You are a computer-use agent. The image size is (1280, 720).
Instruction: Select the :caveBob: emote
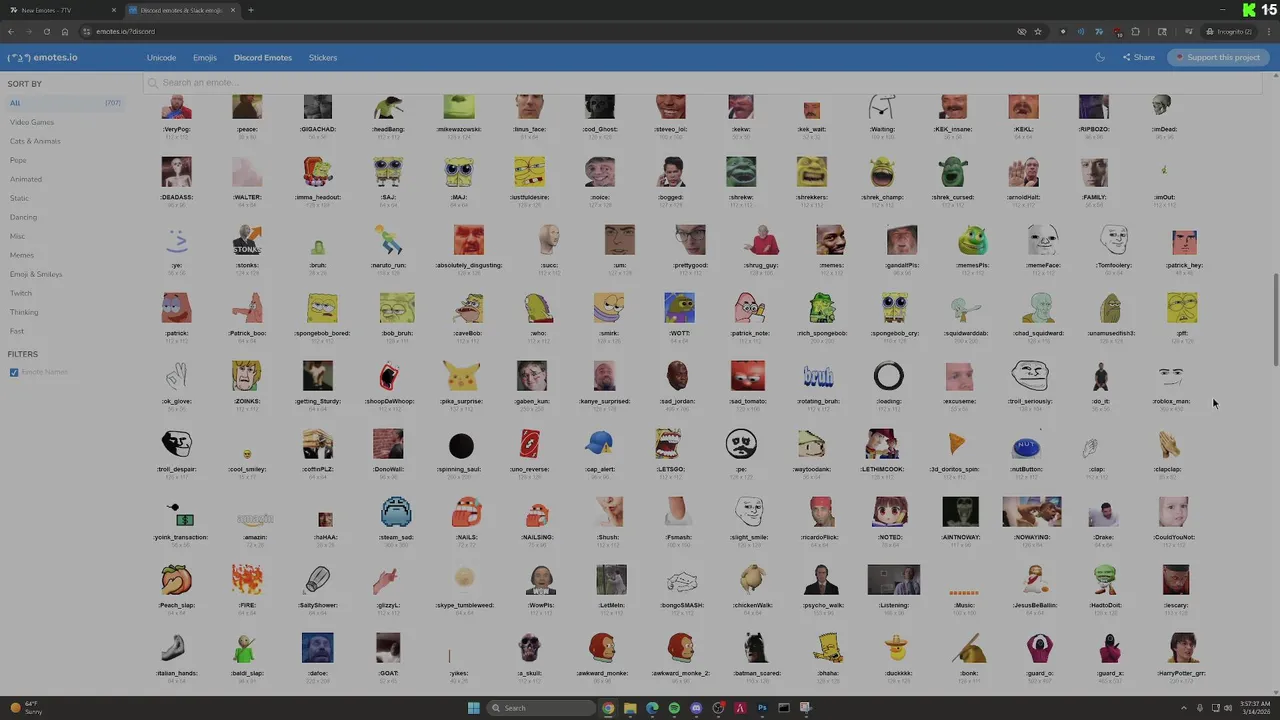tap(468, 308)
